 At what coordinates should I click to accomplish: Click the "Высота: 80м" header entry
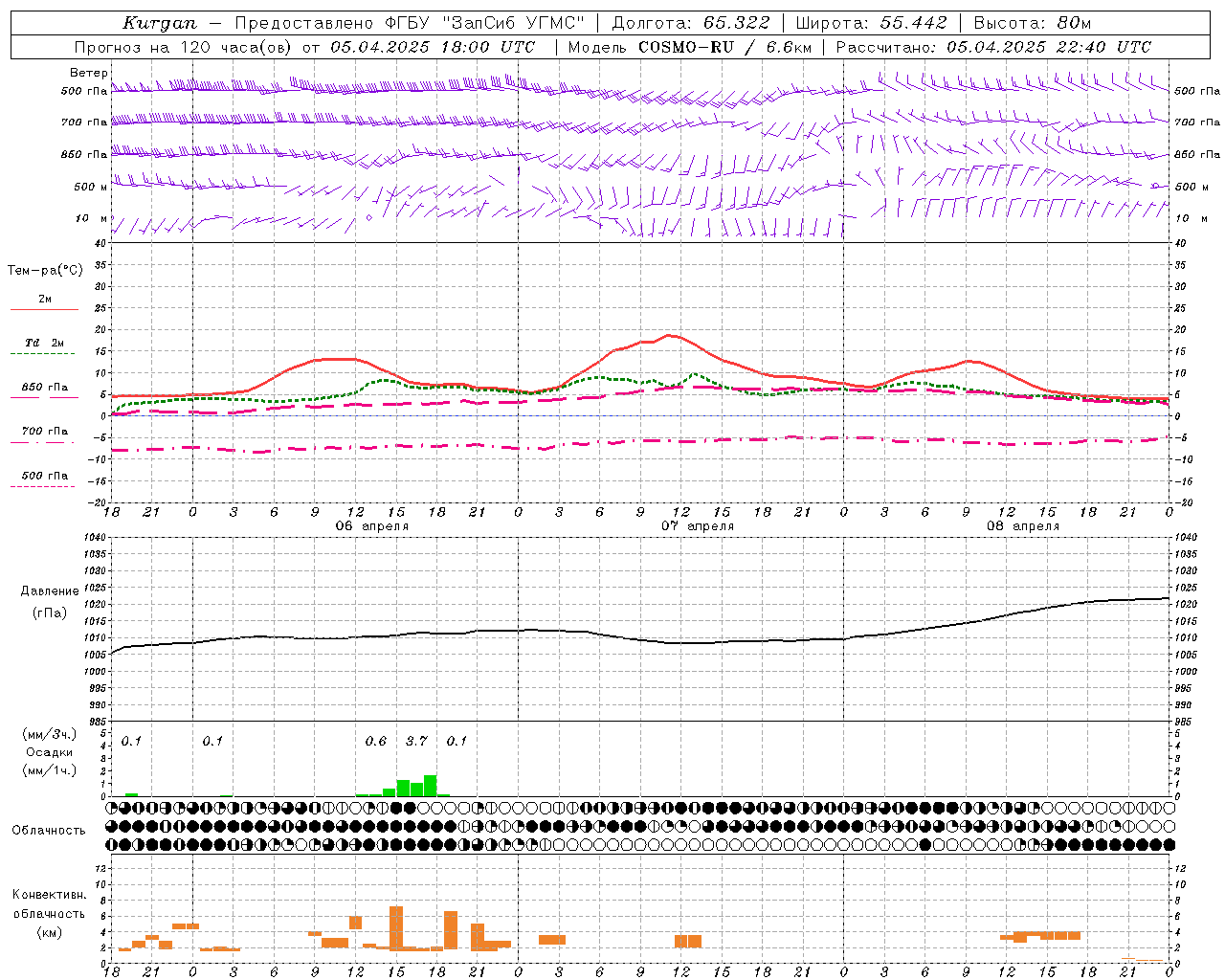click(1033, 23)
